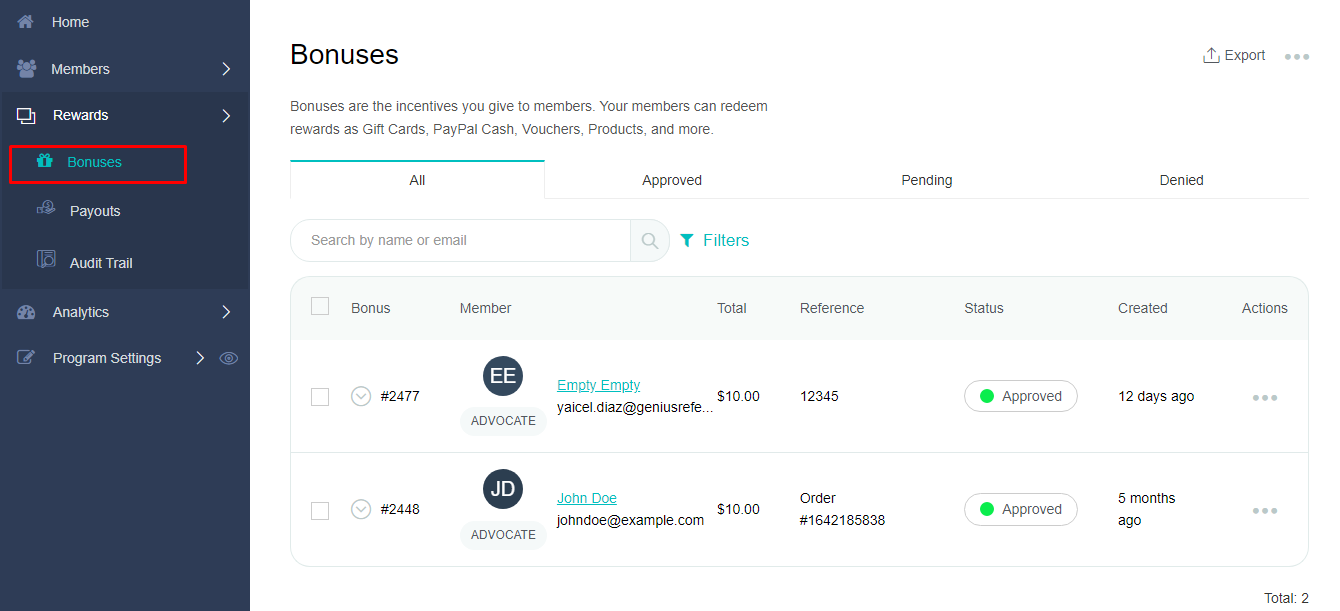Click the search by name or email field

click(x=460, y=240)
